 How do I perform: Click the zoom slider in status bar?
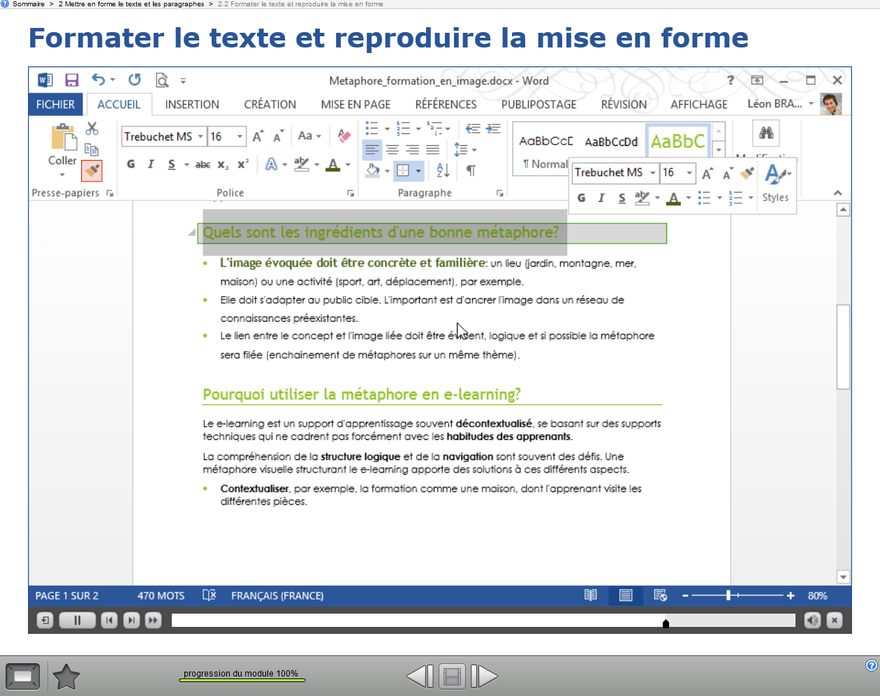[x=729, y=596]
